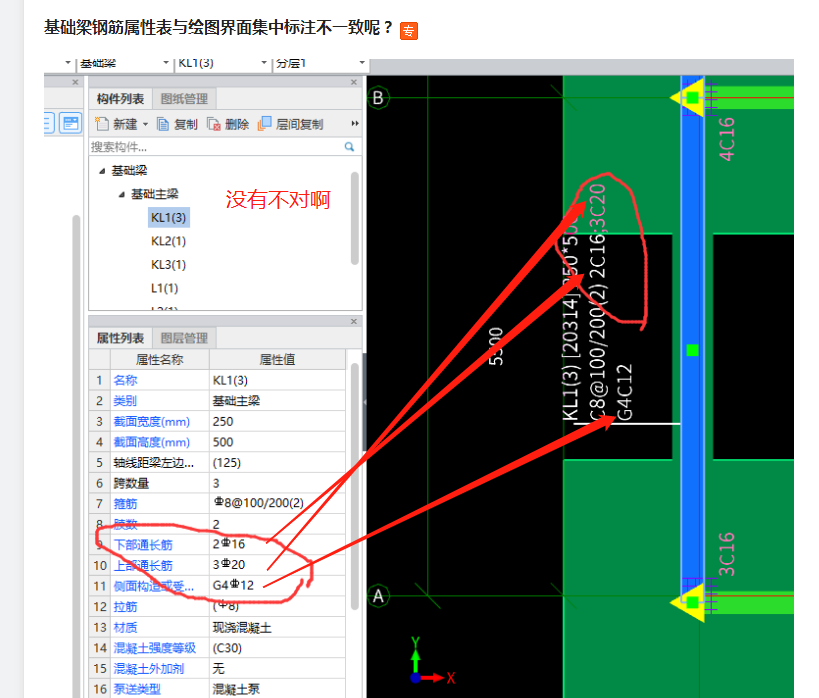
Task: Select KL2(1) in the component tree
Action: (169, 241)
